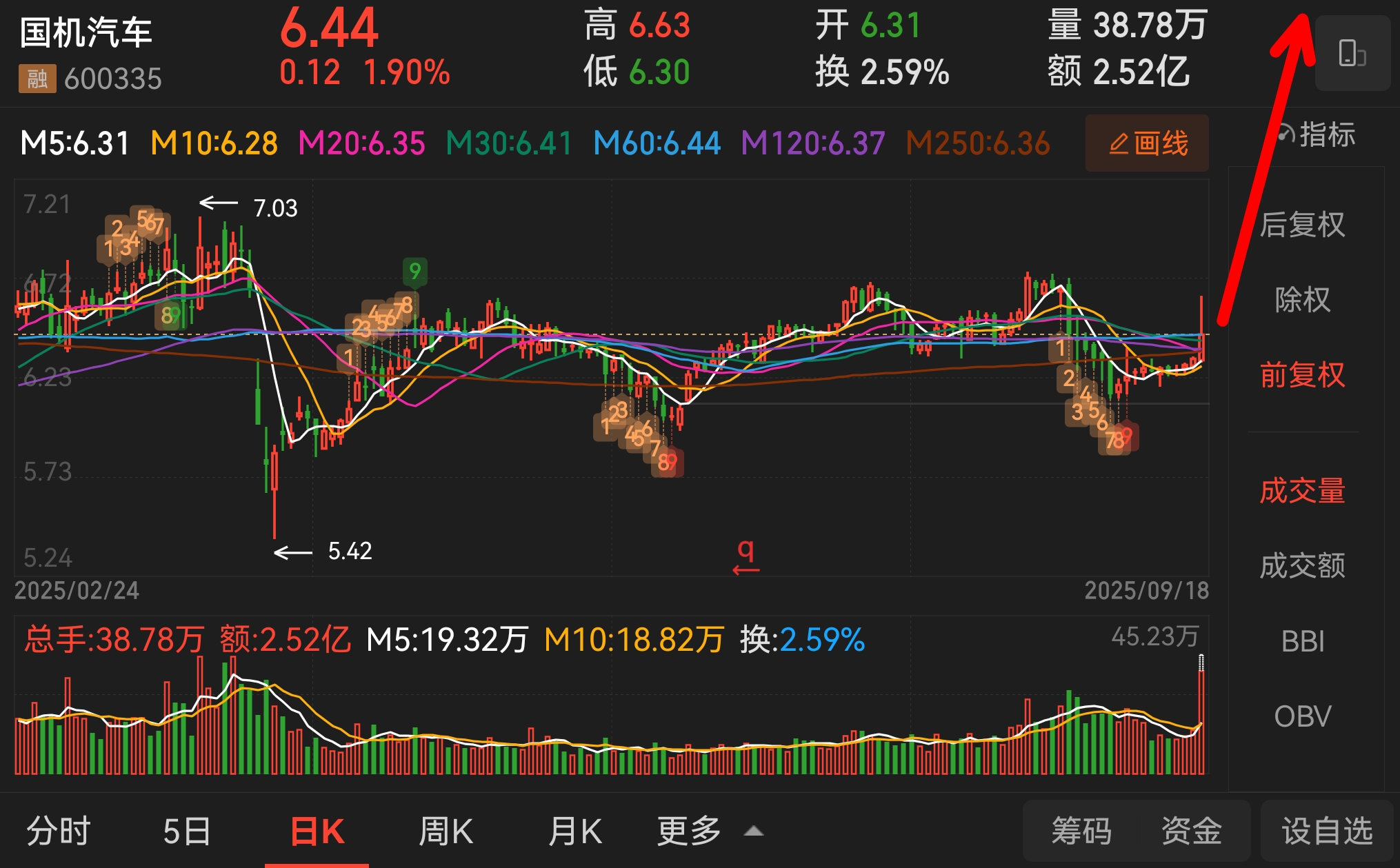Tap the 2025/02/24 start date
Screen dimensions: 1400x868
[x=77, y=590]
